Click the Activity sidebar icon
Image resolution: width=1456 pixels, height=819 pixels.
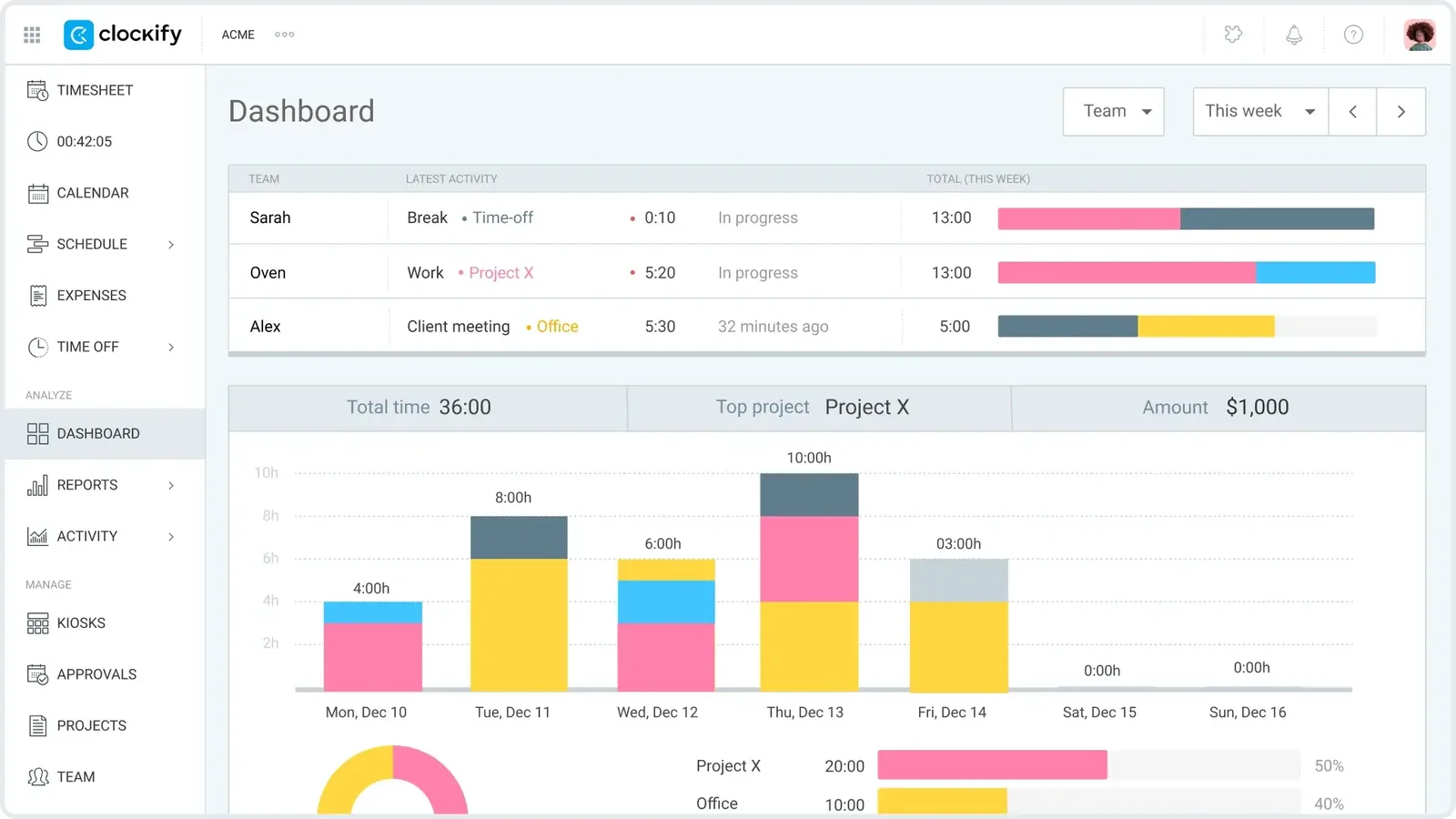point(37,536)
